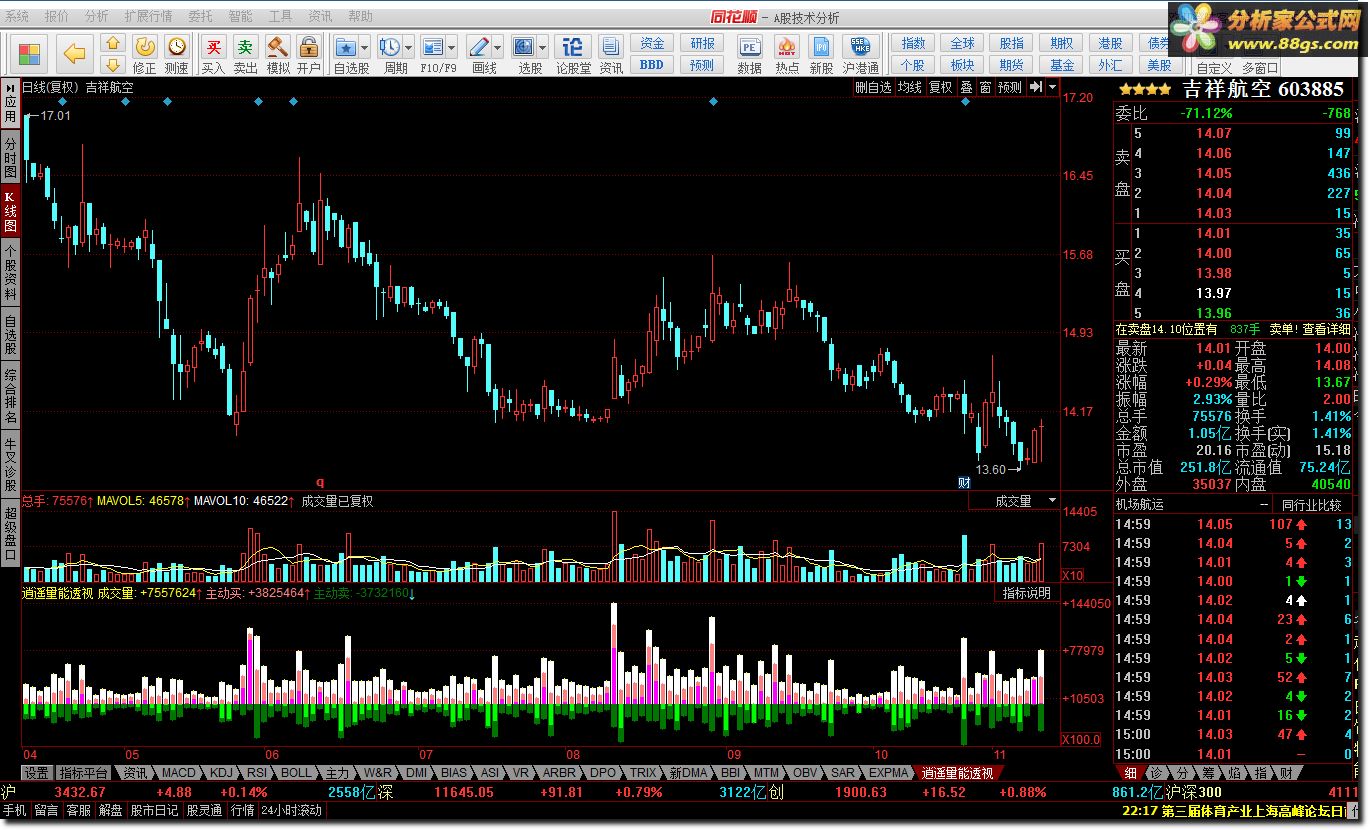This screenshot has width=1370, height=830.
Task: Click the 查看详细 link in order book
Action: pyautogui.click(x=1326, y=329)
